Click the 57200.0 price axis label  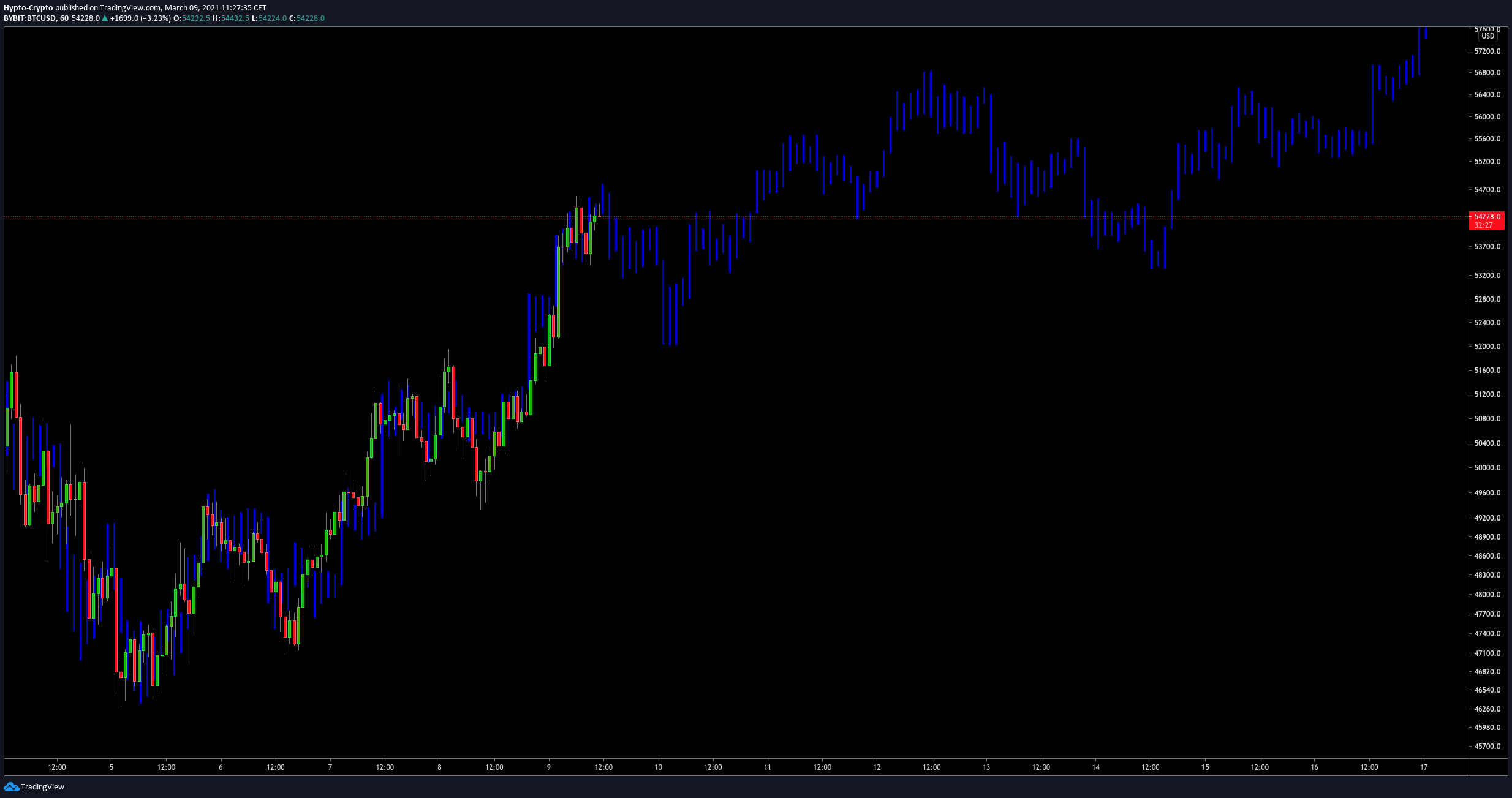click(x=1487, y=51)
